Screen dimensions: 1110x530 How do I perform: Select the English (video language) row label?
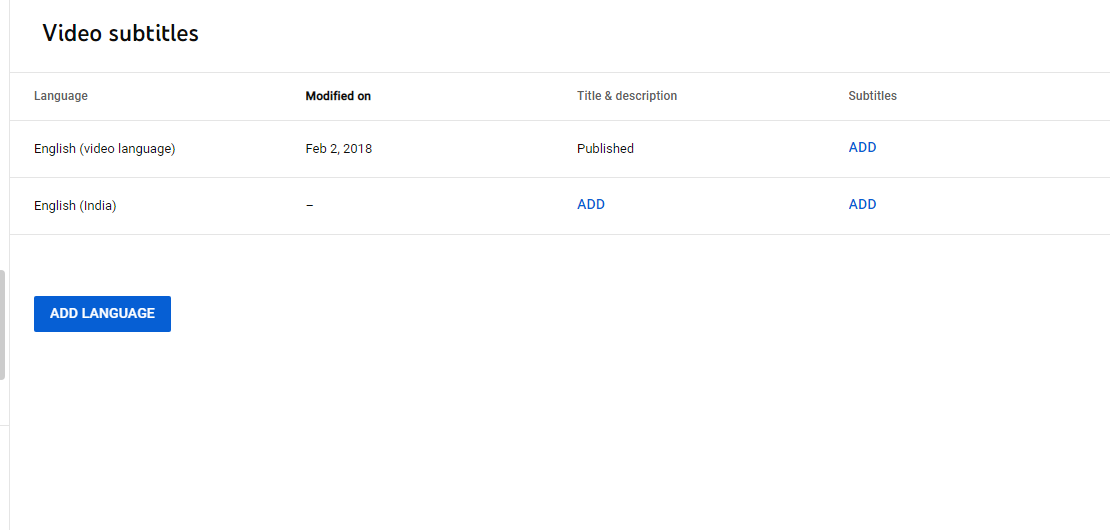(105, 149)
